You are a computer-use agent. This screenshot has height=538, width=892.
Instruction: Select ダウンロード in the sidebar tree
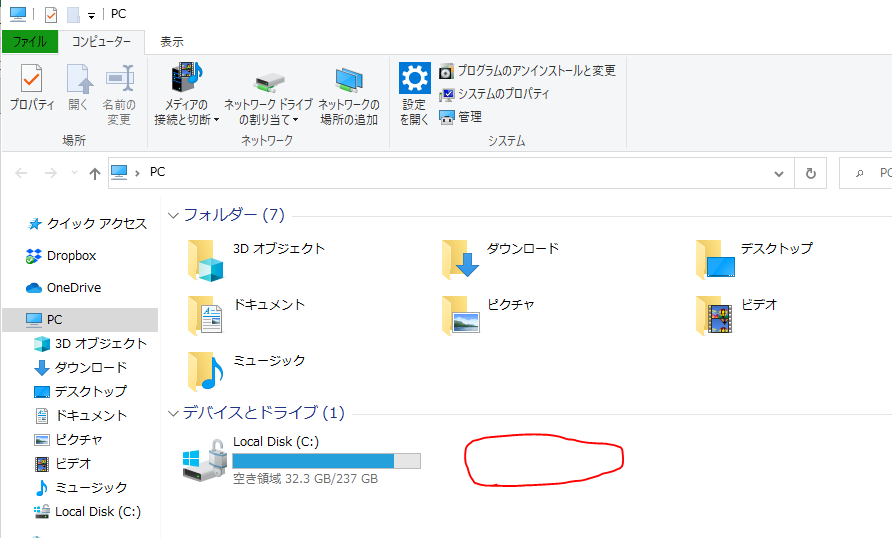click(x=81, y=367)
